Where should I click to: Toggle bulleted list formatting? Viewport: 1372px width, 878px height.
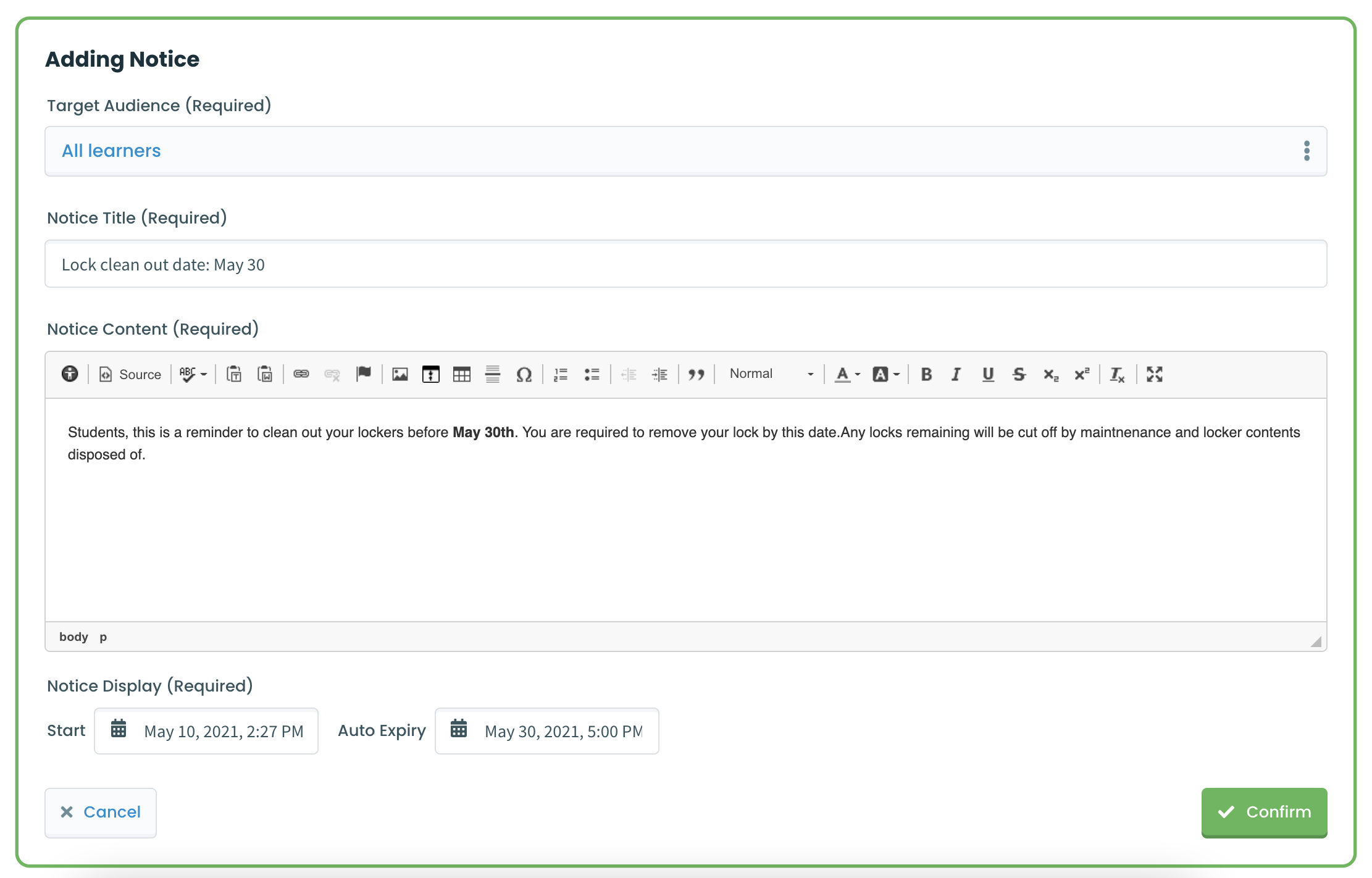592,374
